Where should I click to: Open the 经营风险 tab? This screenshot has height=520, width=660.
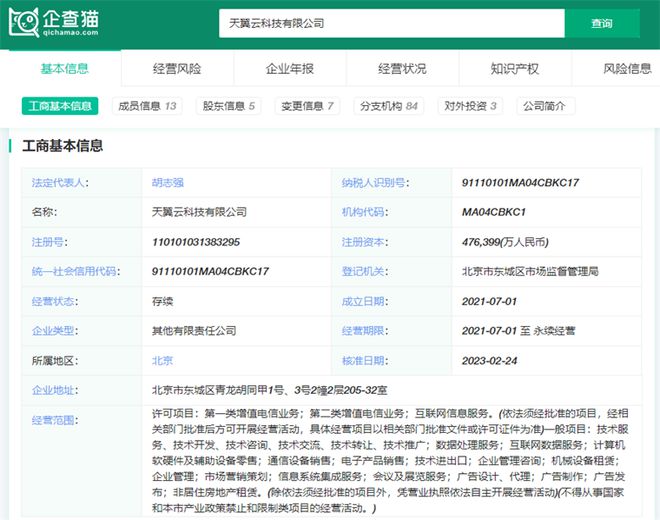177,69
